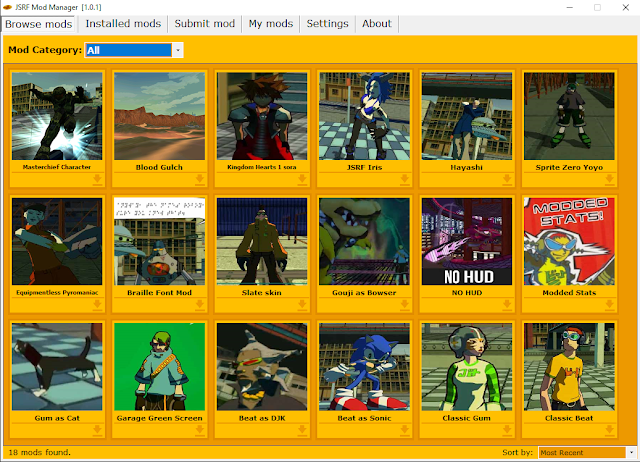Click the download arrow under Braille Font Mod

click(x=200, y=304)
